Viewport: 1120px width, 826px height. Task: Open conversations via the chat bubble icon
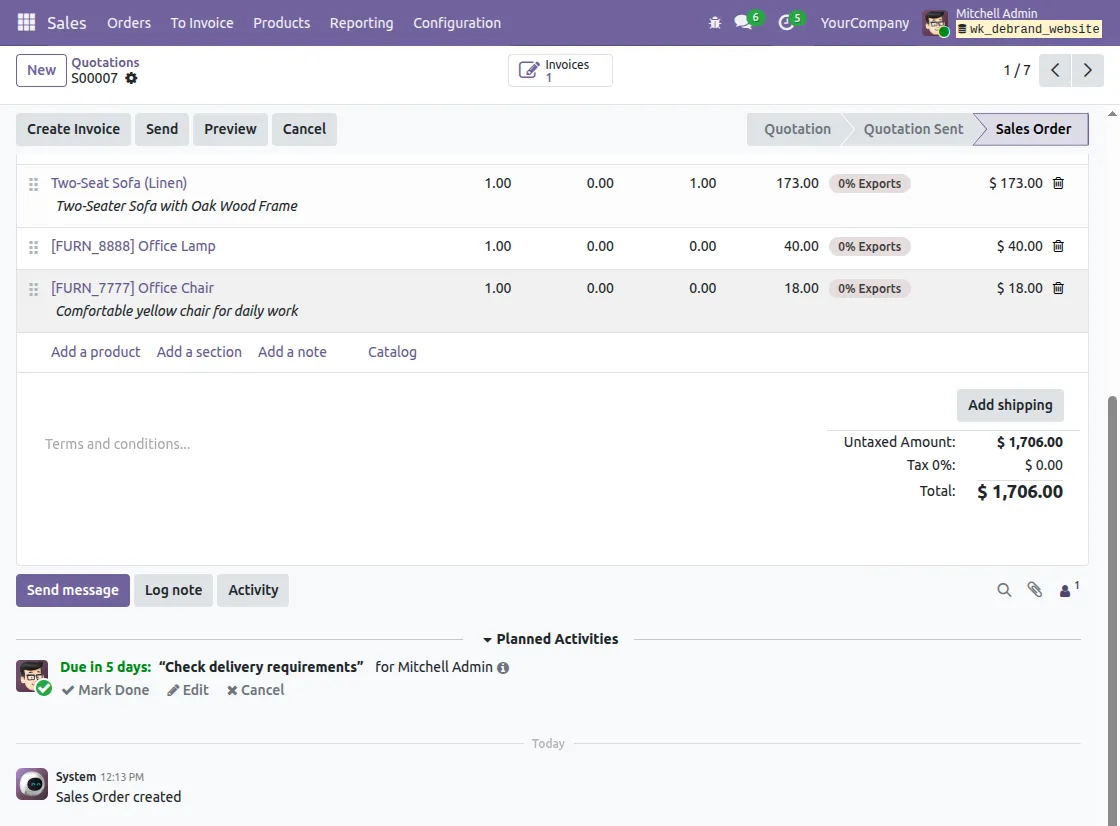pos(743,22)
